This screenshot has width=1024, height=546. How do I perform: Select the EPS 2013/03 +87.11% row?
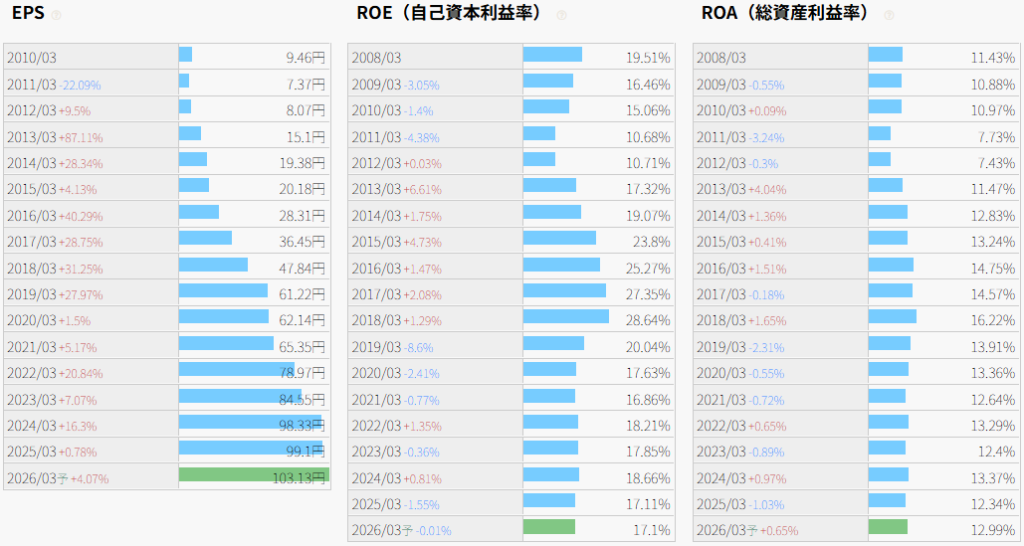55,136
